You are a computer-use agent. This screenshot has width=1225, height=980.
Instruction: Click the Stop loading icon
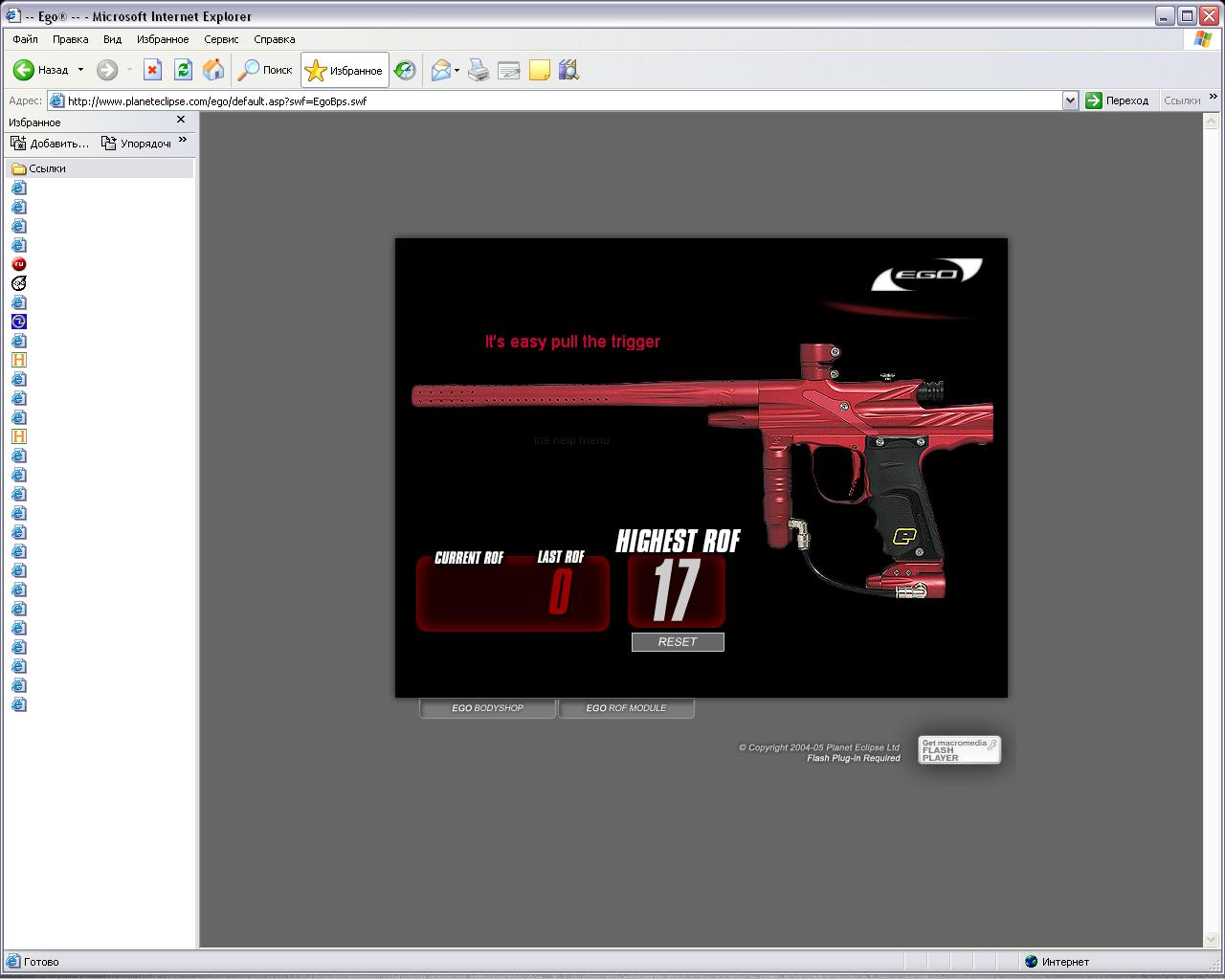[x=152, y=70]
